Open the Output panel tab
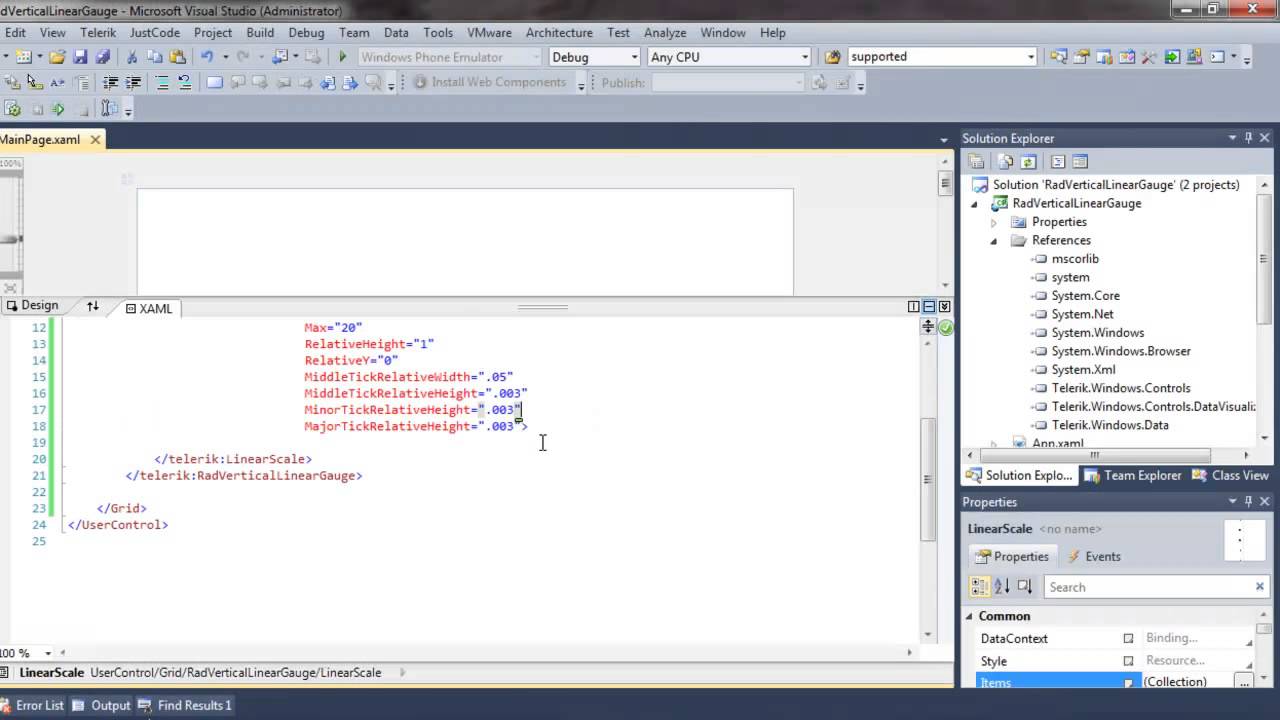This screenshot has width=1280, height=720. click(102, 705)
